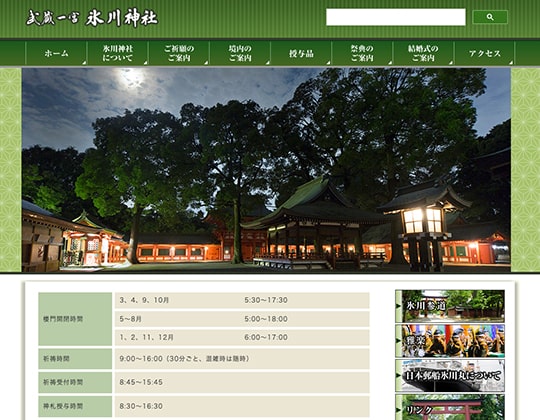Go to the アクセス page
540x420 pixels.
coord(484,53)
